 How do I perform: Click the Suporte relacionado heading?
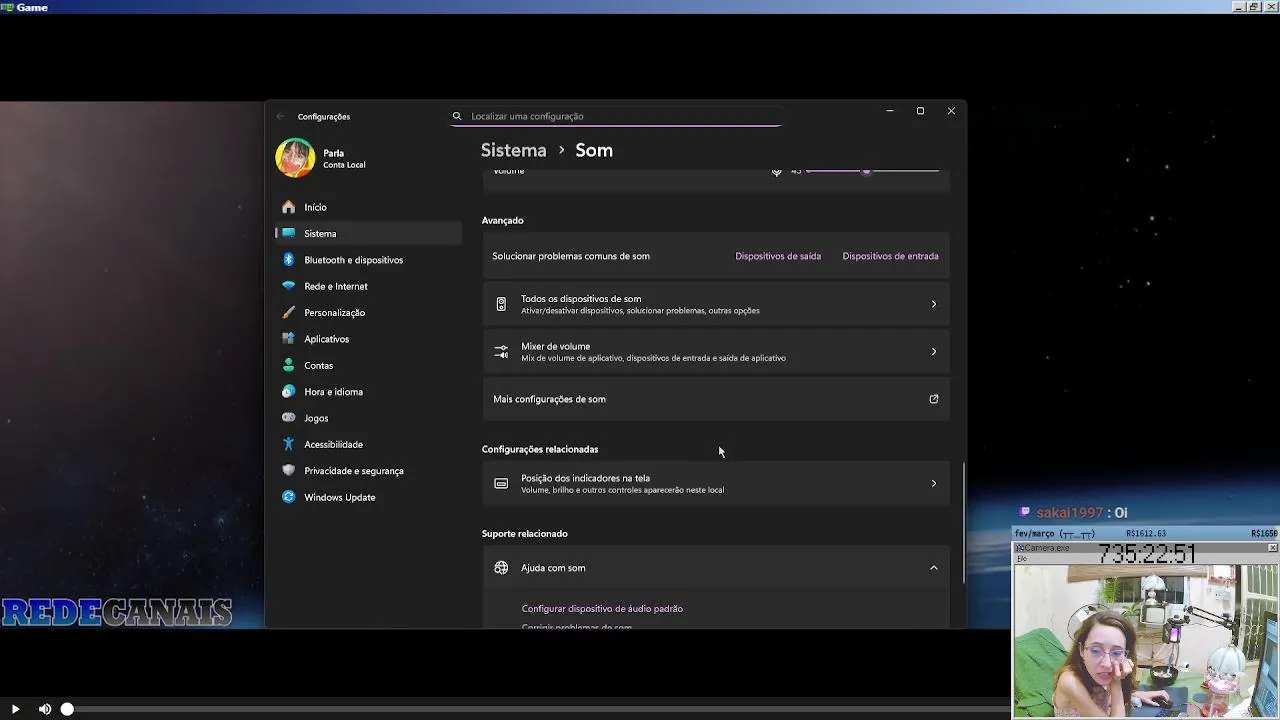tap(524, 533)
